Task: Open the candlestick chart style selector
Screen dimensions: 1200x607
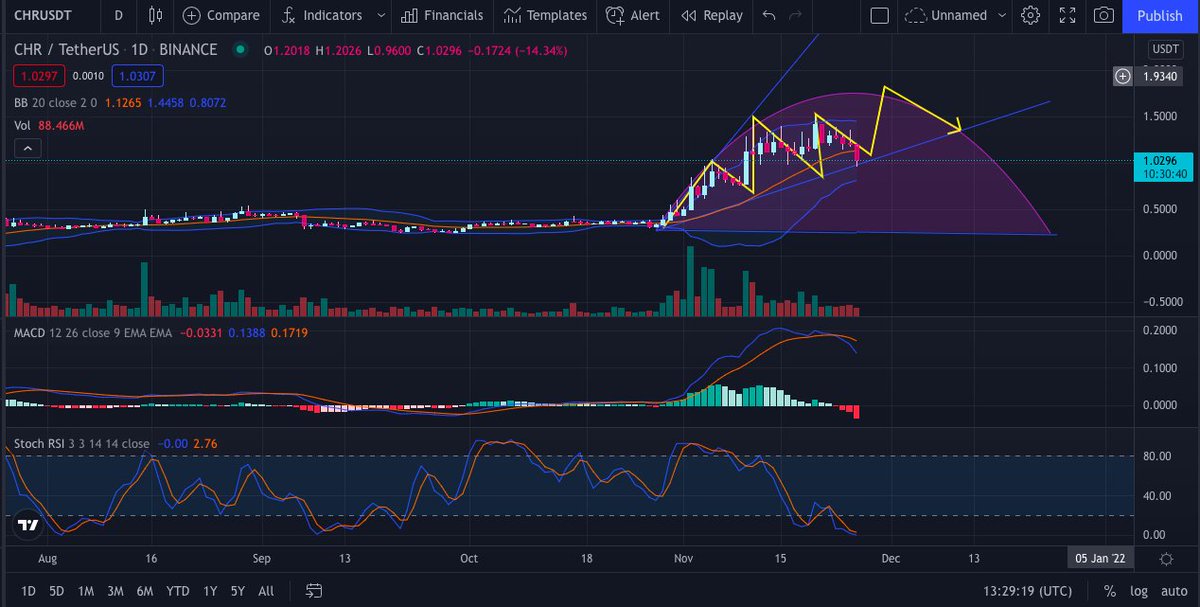Action: point(154,15)
